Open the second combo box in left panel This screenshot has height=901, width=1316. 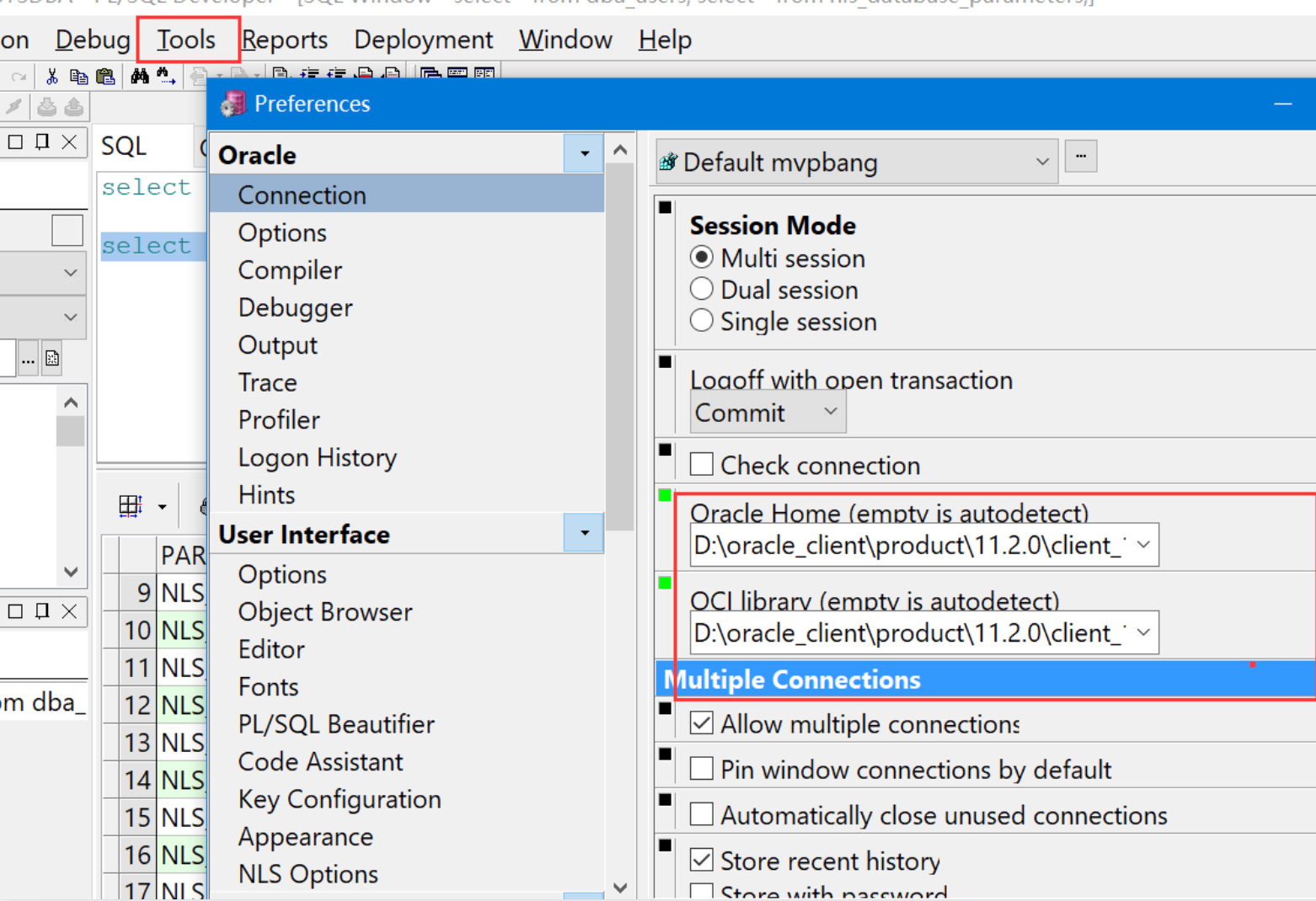tap(71, 317)
